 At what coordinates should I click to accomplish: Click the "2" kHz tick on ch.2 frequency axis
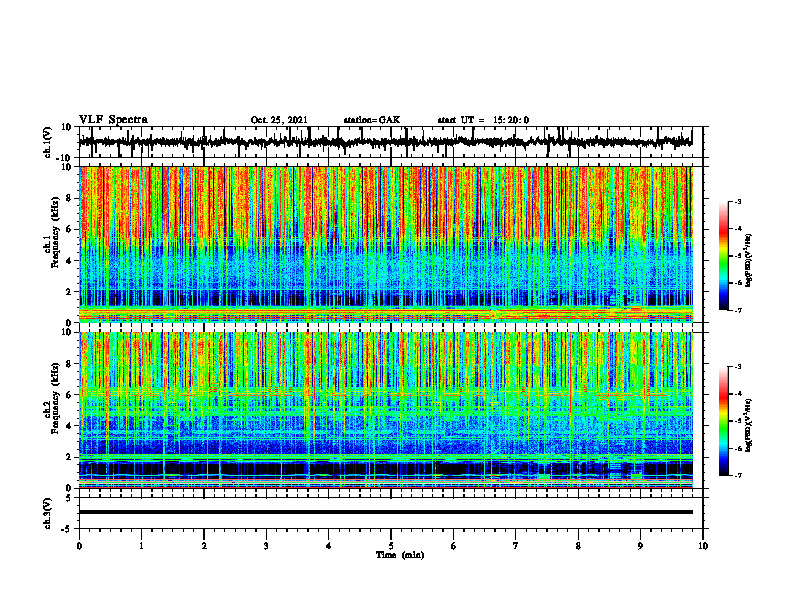[70, 457]
